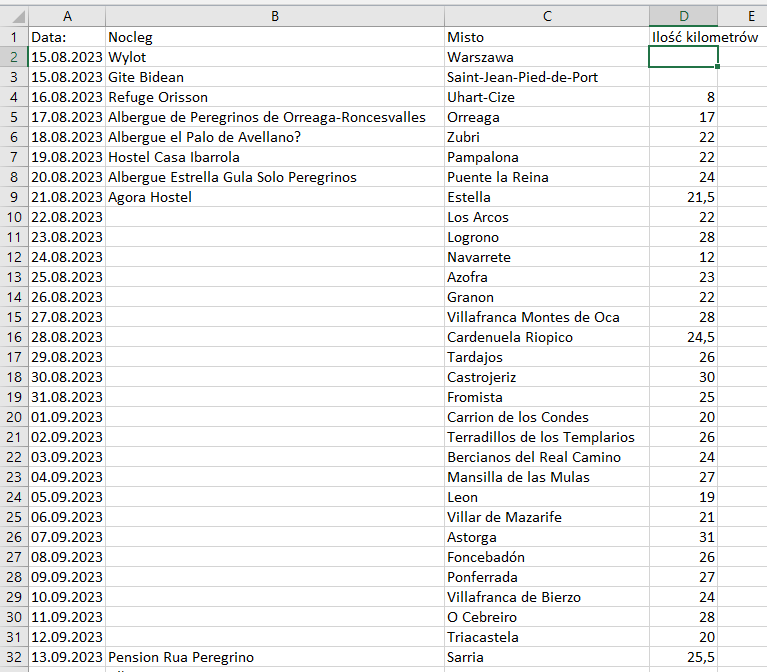The width and height of the screenshot is (767, 672).
Task: Select column A header
Action: (67, 16)
